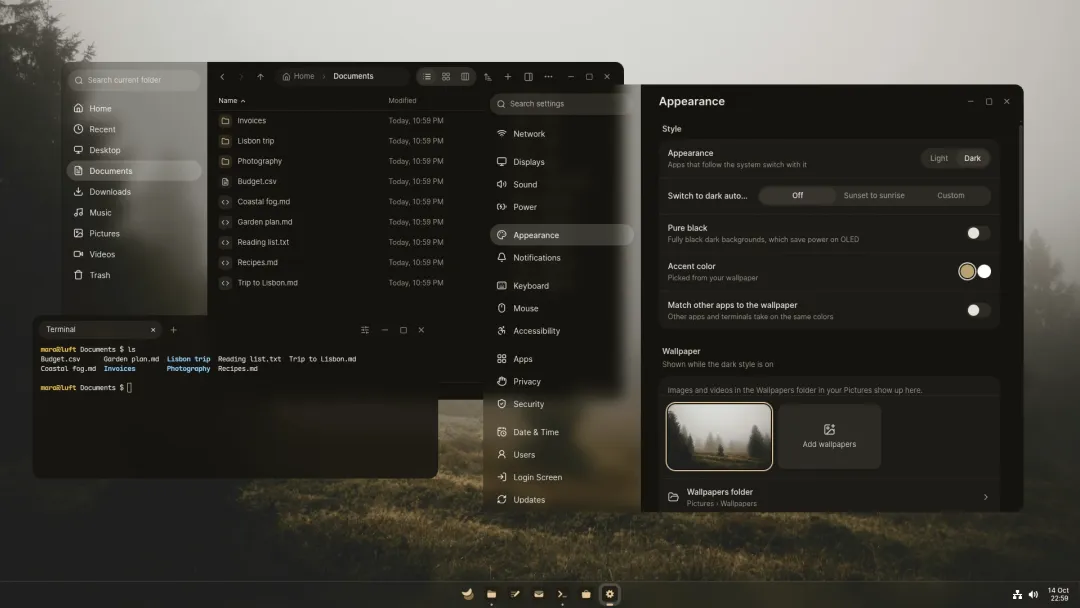Viewport: 1080px width, 608px height.
Task: Open the Sound settings page
Action: click(561, 185)
